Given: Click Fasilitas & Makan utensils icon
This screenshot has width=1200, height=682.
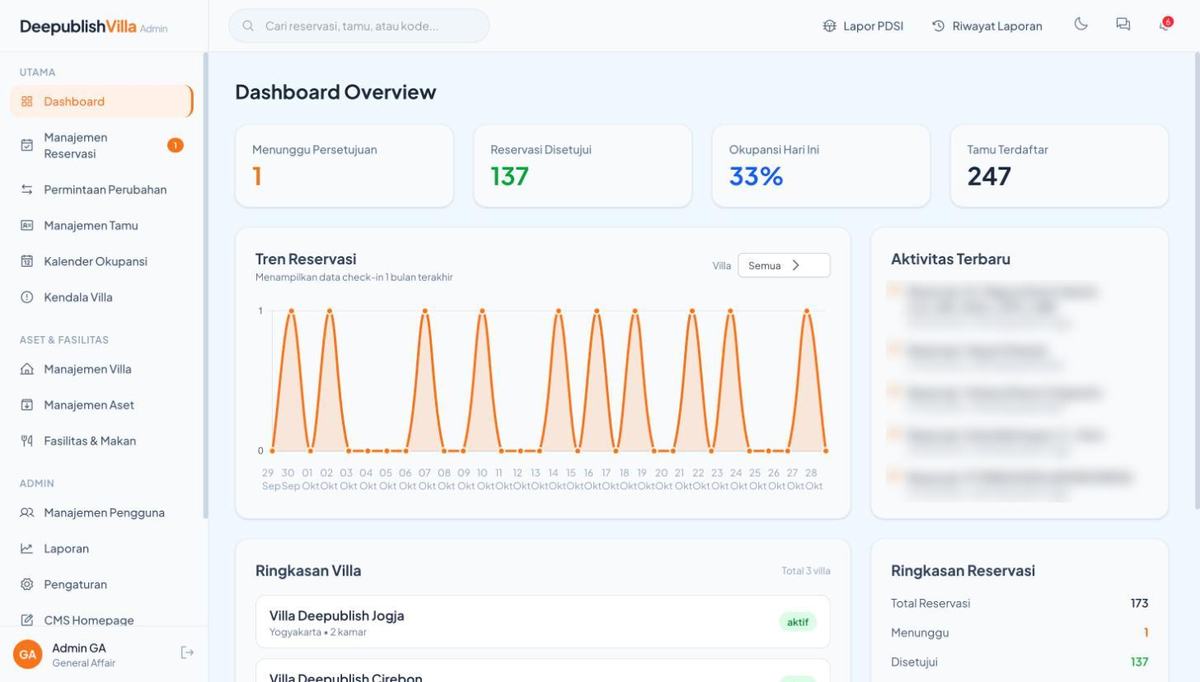Looking at the screenshot, I should (27, 441).
